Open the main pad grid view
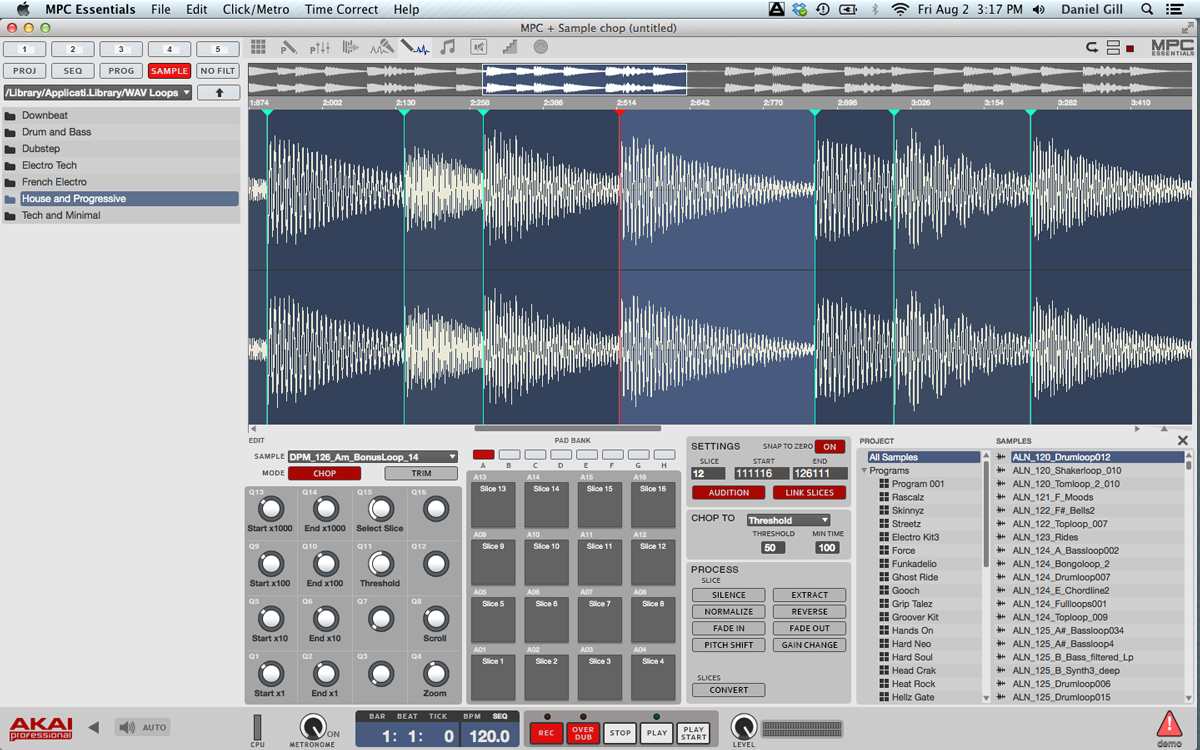The image size is (1200, 750). (x=259, y=47)
